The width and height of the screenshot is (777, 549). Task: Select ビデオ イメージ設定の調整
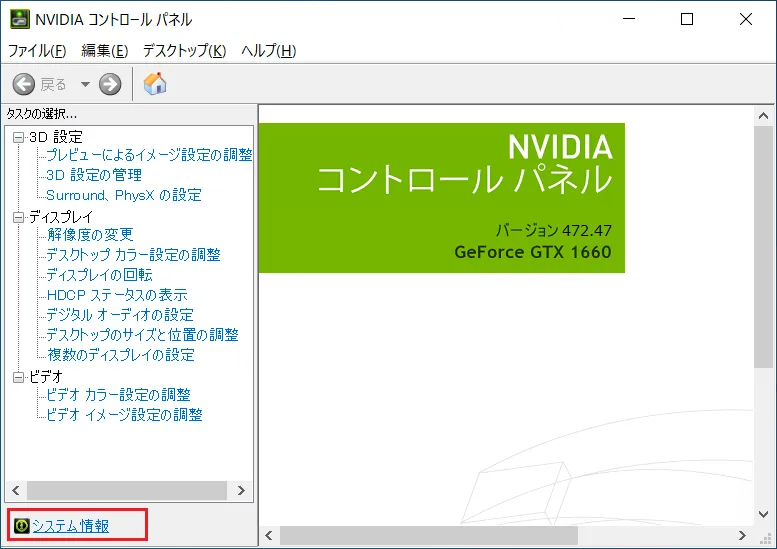click(x=124, y=415)
